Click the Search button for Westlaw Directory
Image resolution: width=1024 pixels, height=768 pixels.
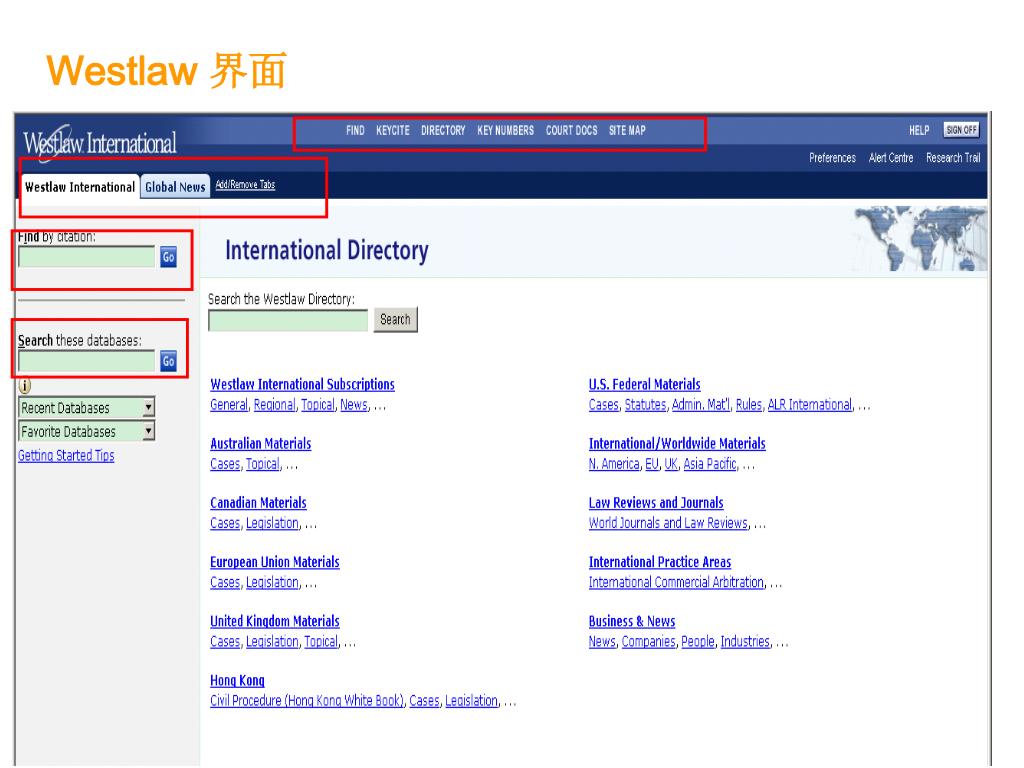395,319
